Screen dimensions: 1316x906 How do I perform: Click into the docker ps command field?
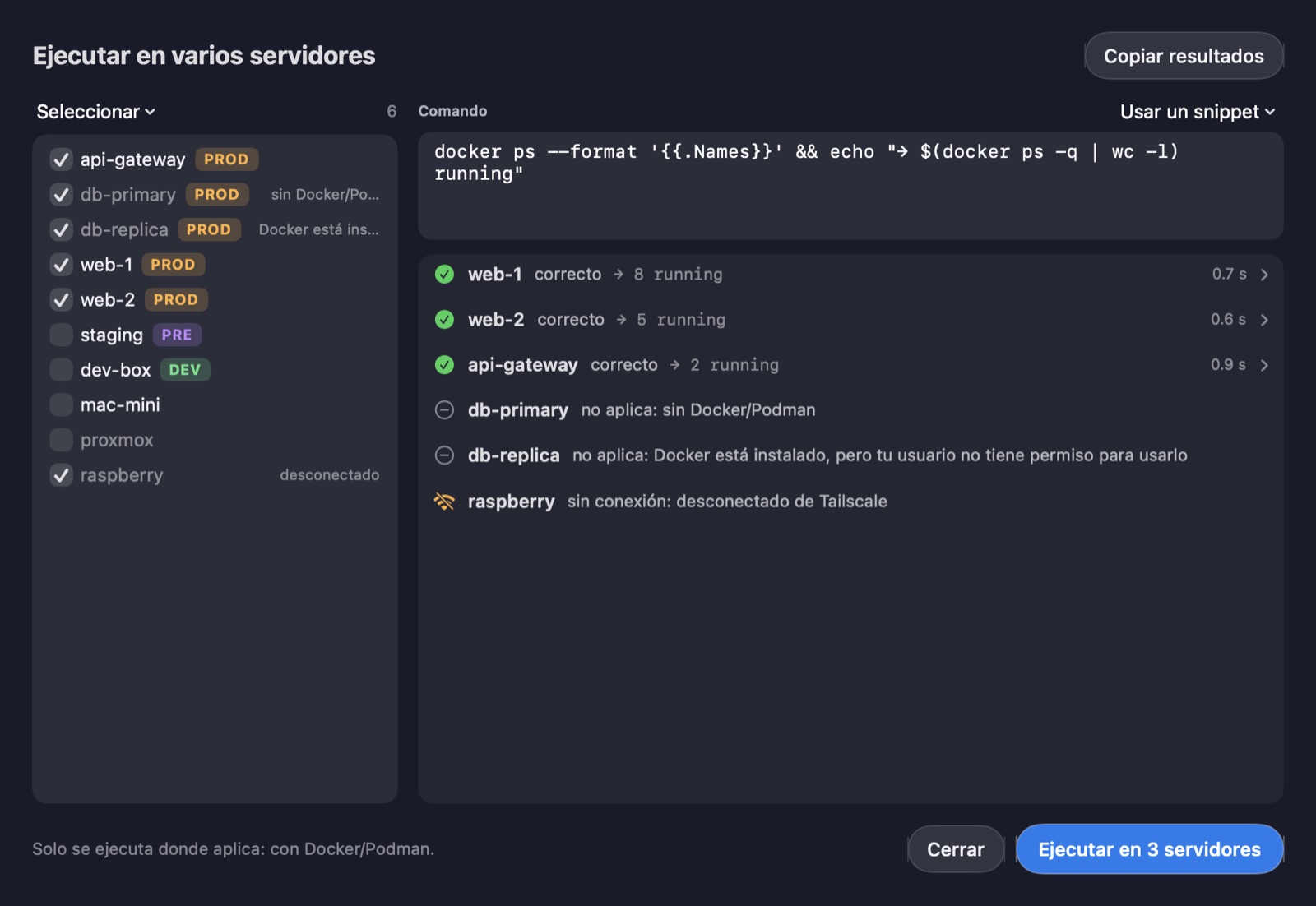(x=850, y=186)
